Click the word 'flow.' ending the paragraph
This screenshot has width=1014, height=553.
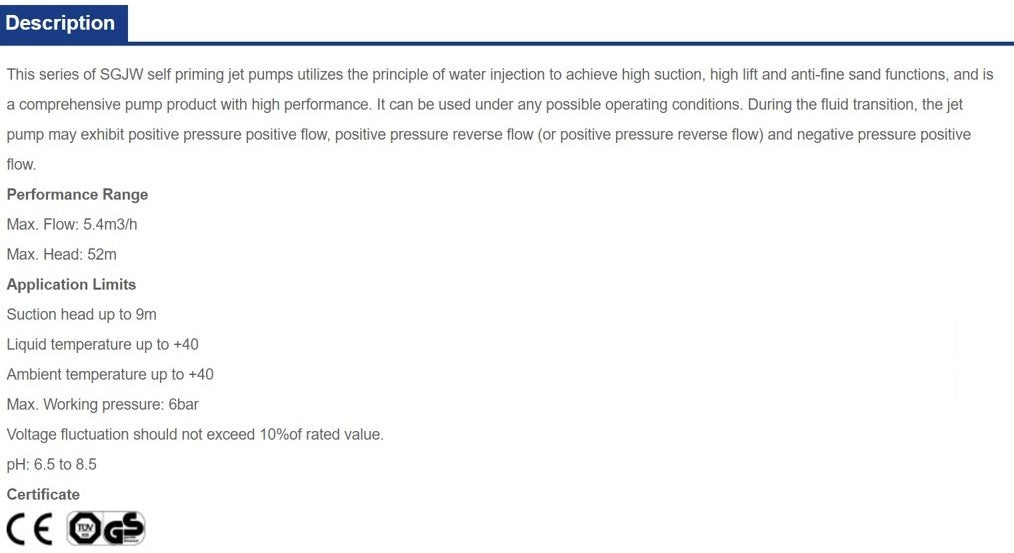tap(21, 164)
